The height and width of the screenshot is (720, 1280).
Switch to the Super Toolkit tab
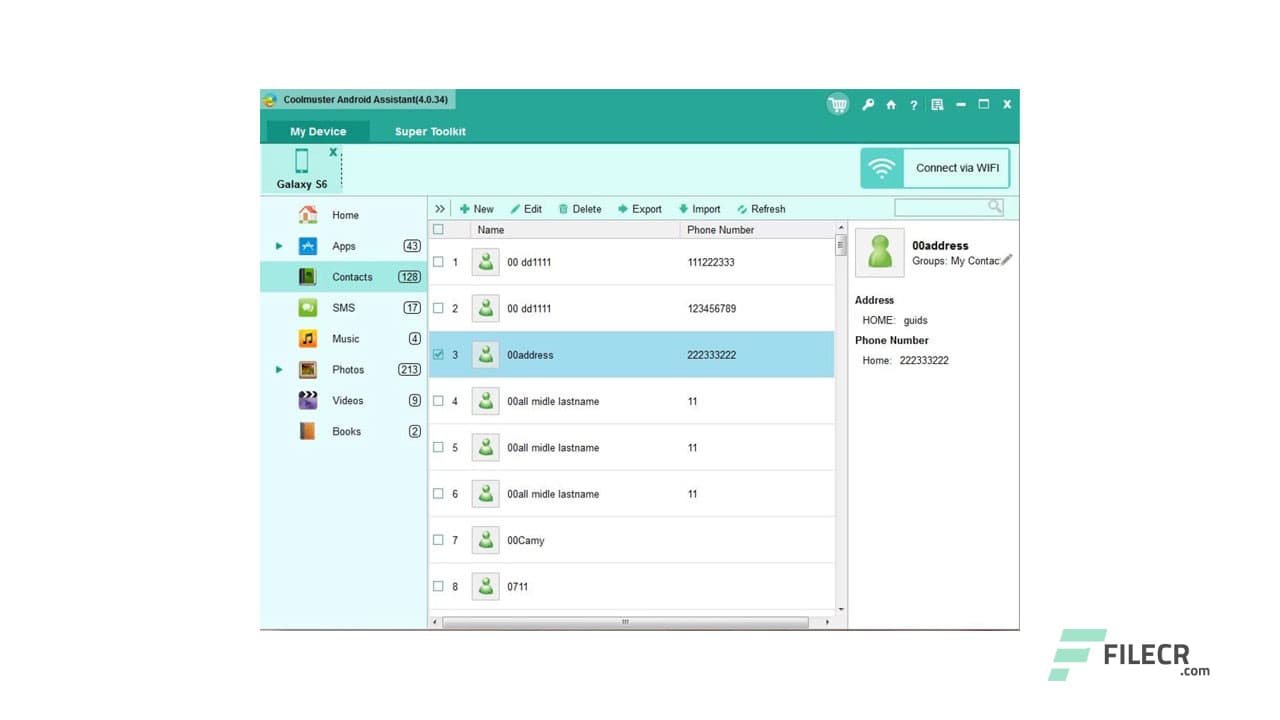429,131
